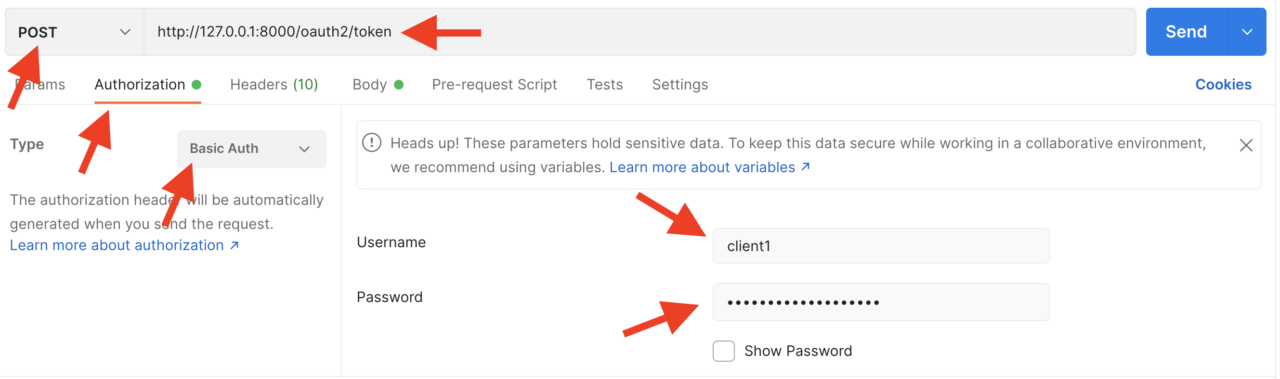Click the info icon in the Heads up banner
Viewport: 1280px width, 379px height.
[372, 143]
